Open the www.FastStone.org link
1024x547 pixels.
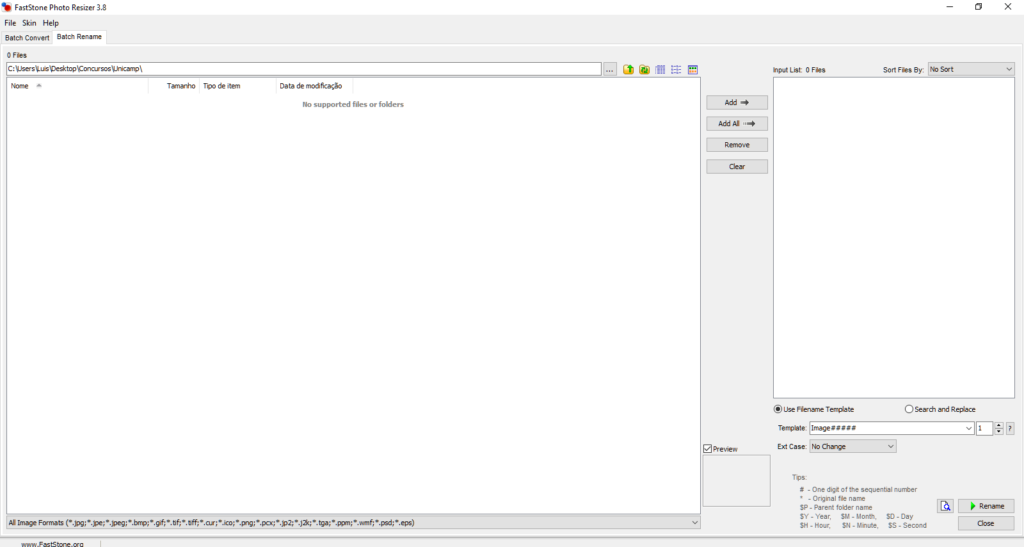52,544
